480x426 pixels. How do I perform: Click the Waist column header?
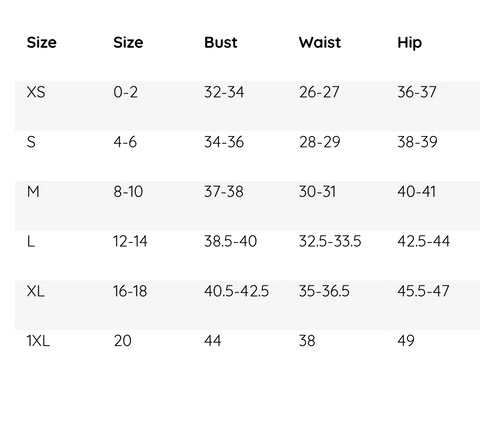click(x=320, y=42)
